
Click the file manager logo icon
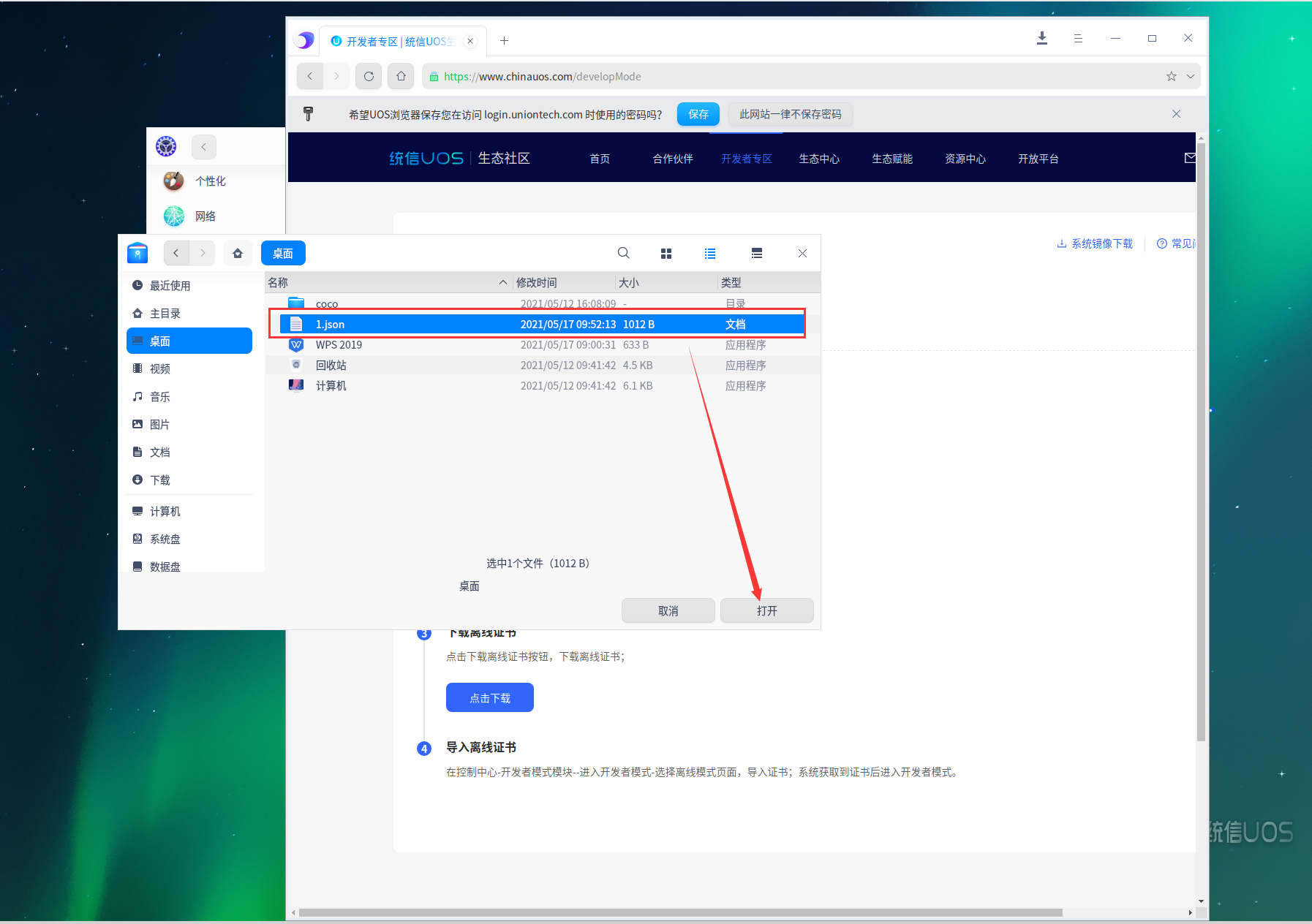pyautogui.click(x=137, y=253)
